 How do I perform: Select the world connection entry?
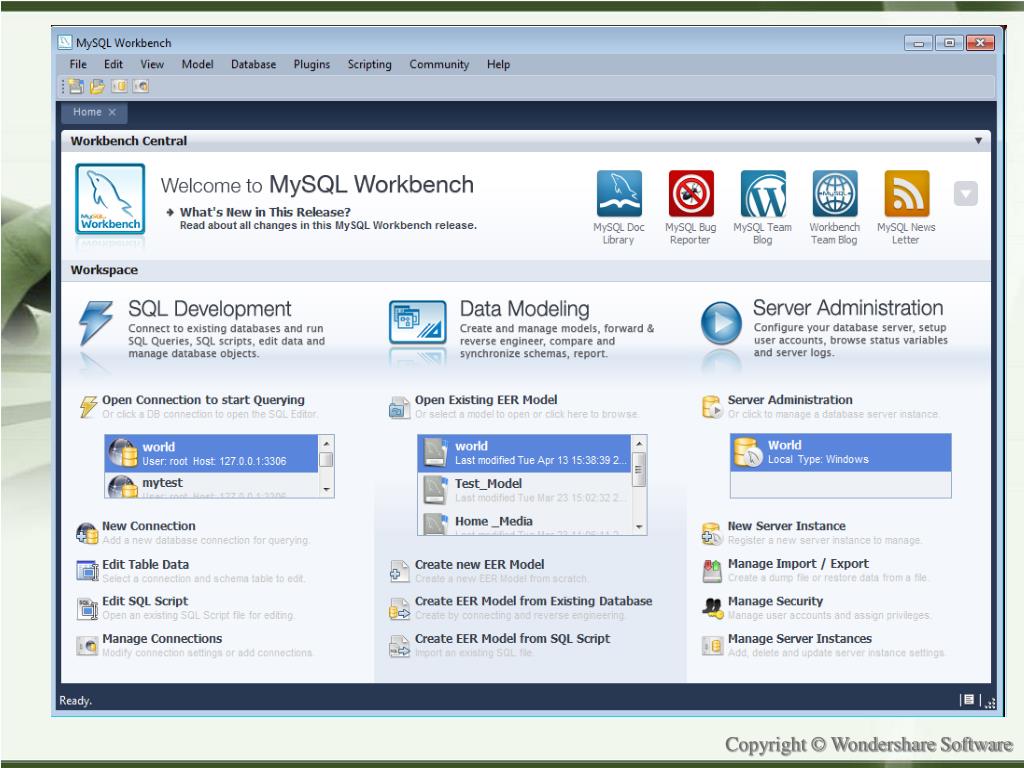click(212, 453)
